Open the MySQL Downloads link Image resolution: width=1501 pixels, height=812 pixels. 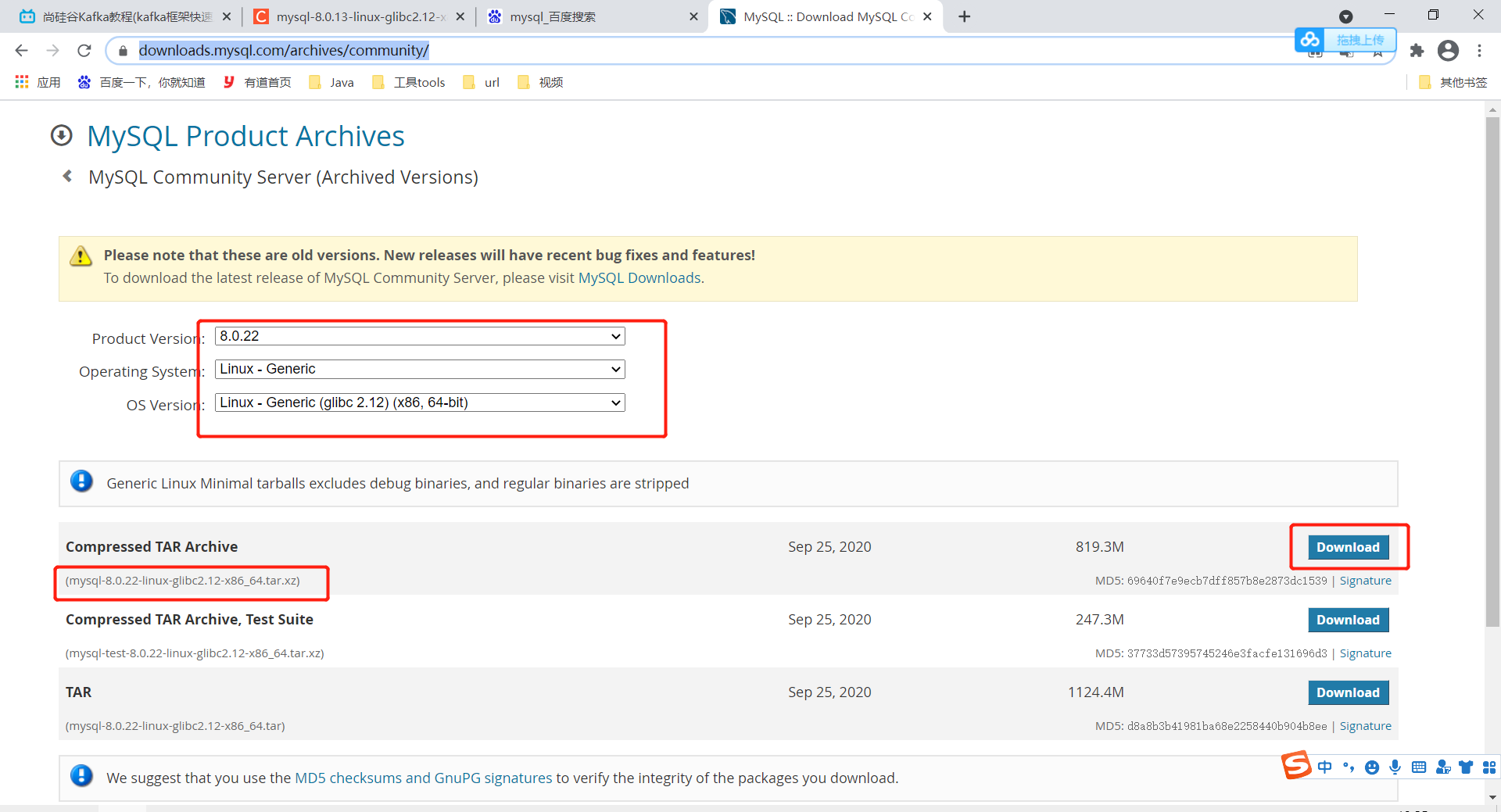click(639, 277)
